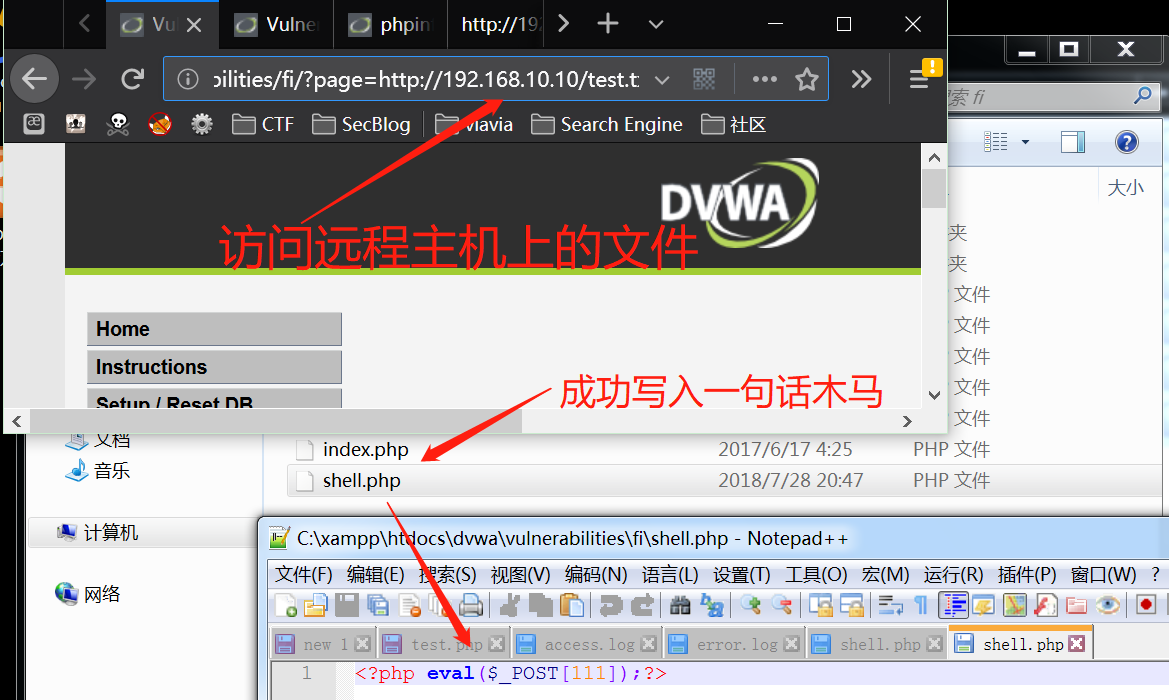Start macro recording with the red dot icon
The image size is (1169, 700).
(1146, 605)
